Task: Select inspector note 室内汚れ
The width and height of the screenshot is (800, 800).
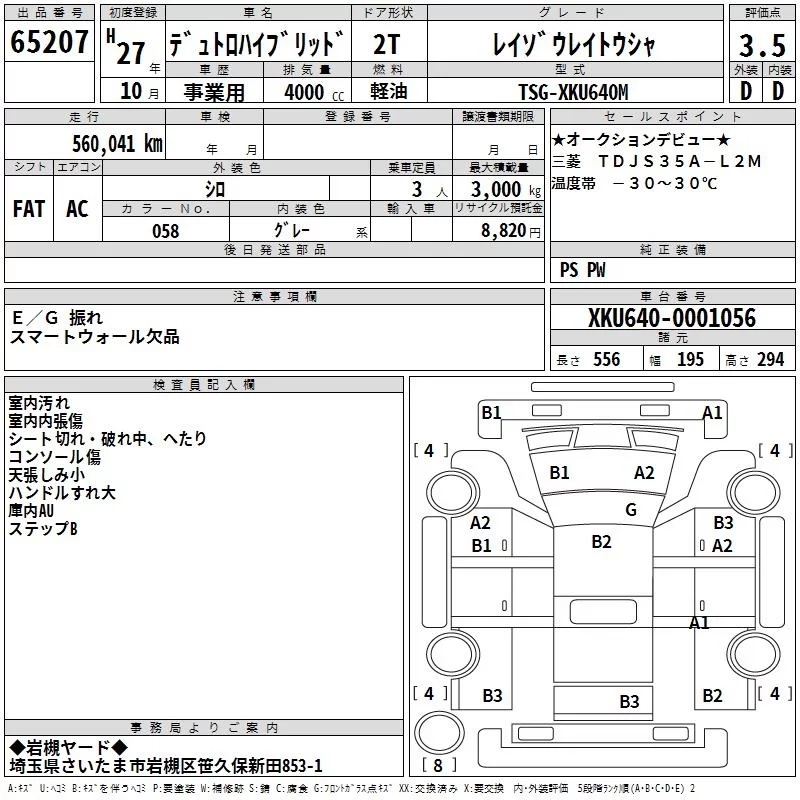Action: pyautogui.click(x=39, y=403)
